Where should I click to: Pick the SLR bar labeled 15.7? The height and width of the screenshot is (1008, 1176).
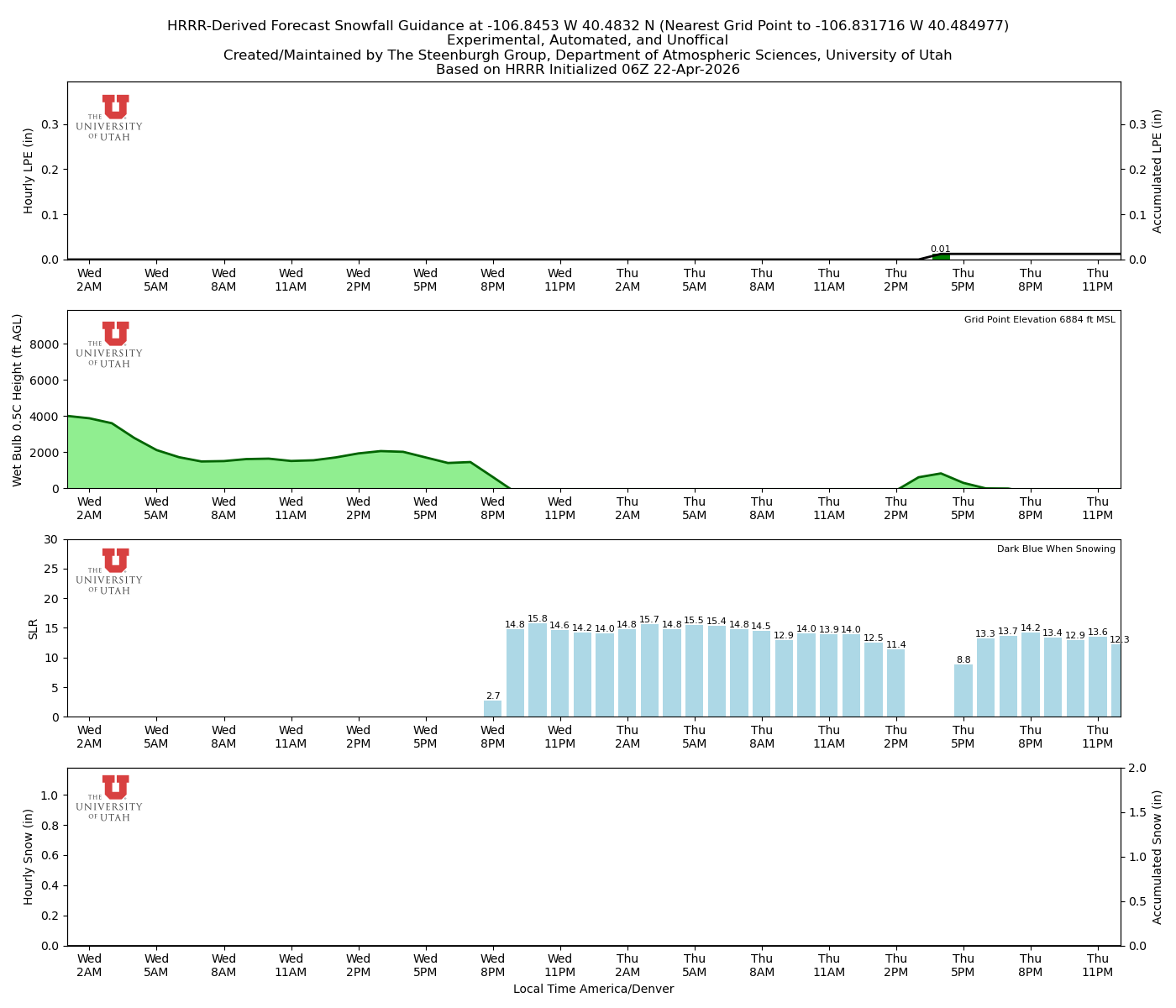pos(649,670)
